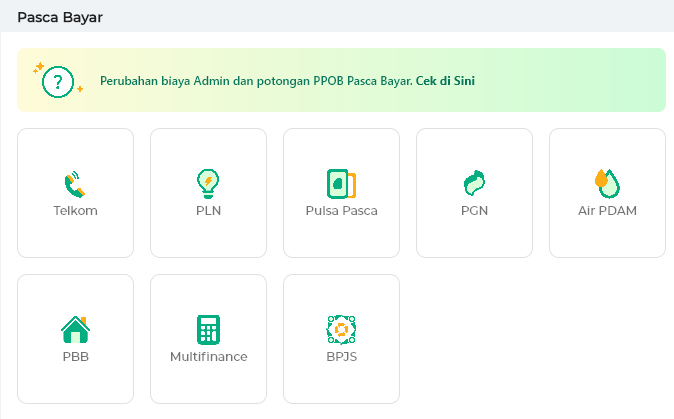The width and height of the screenshot is (674, 419).
Task: Click the Pasca Bayar section heading
Action: pos(60,17)
